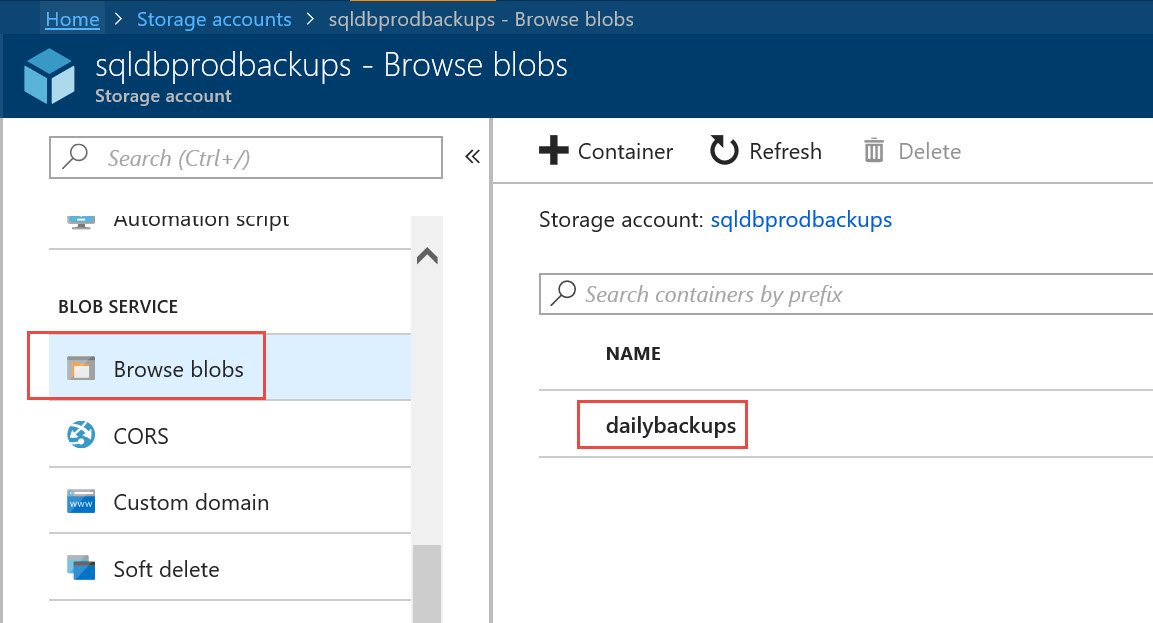
Task: Collapse the sidebar with double chevron
Action: [x=472, y=156]
